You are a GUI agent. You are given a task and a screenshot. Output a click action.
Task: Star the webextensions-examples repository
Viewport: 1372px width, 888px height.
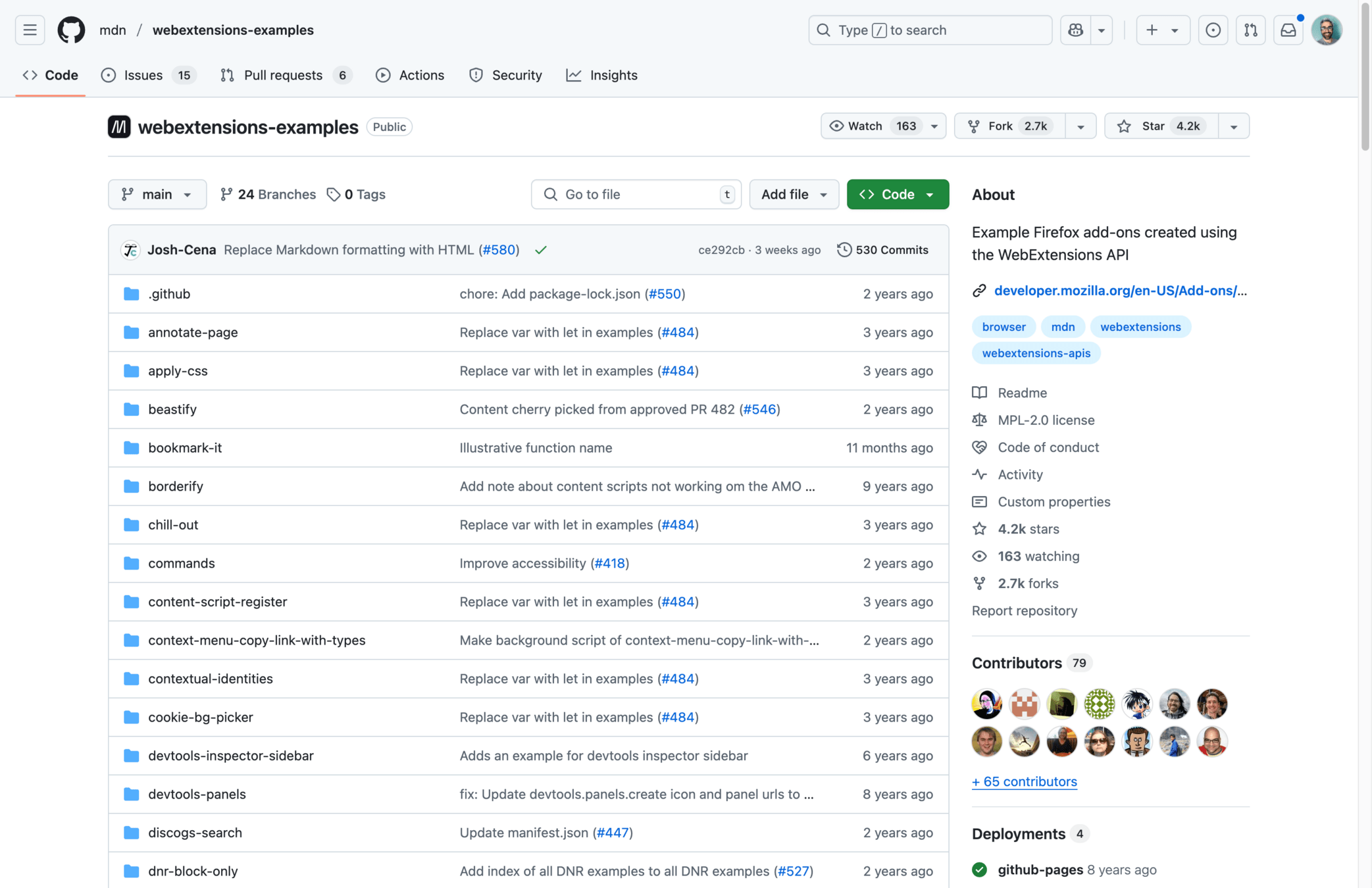(1161, 126)
